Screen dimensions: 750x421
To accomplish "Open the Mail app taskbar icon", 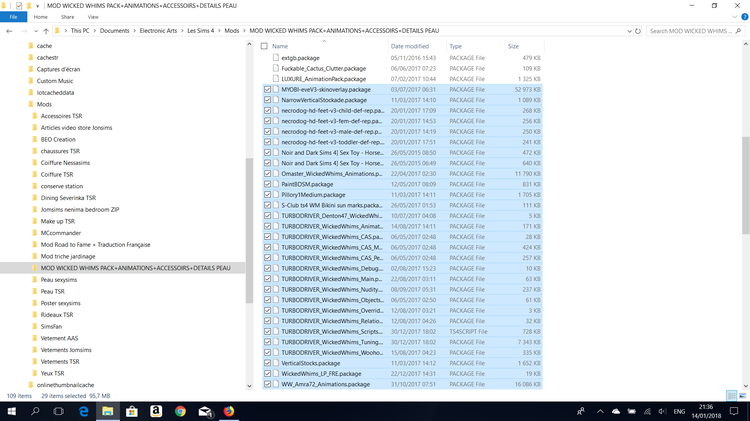I will pos(205,411).
